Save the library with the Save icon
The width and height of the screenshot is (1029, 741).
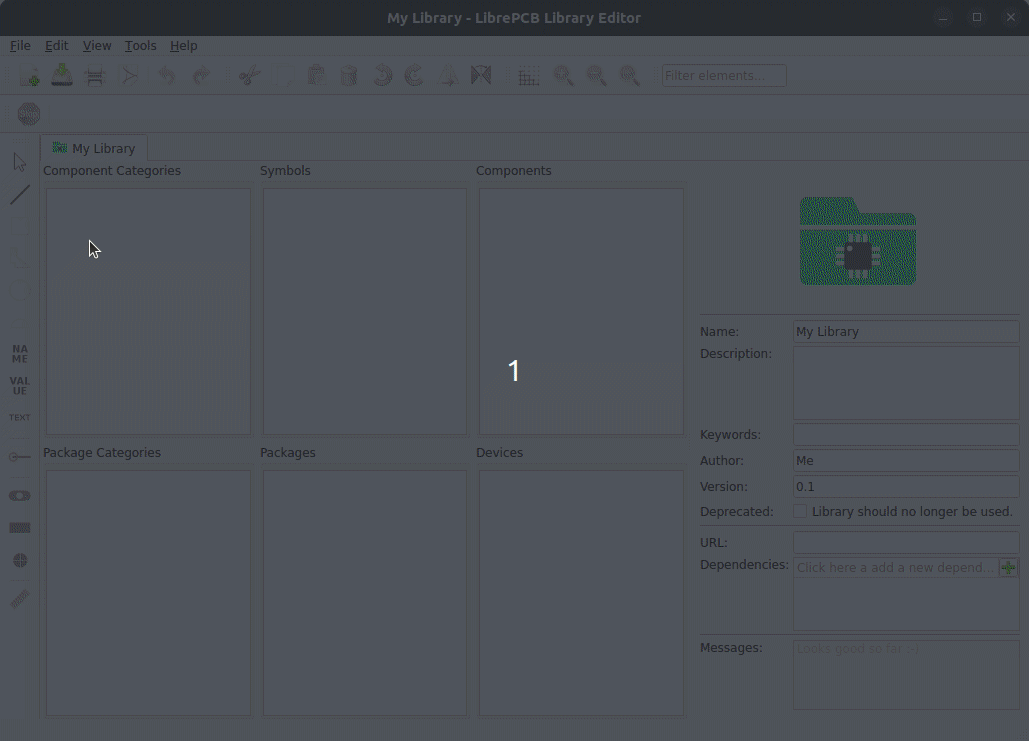click(x=62, y=75)
